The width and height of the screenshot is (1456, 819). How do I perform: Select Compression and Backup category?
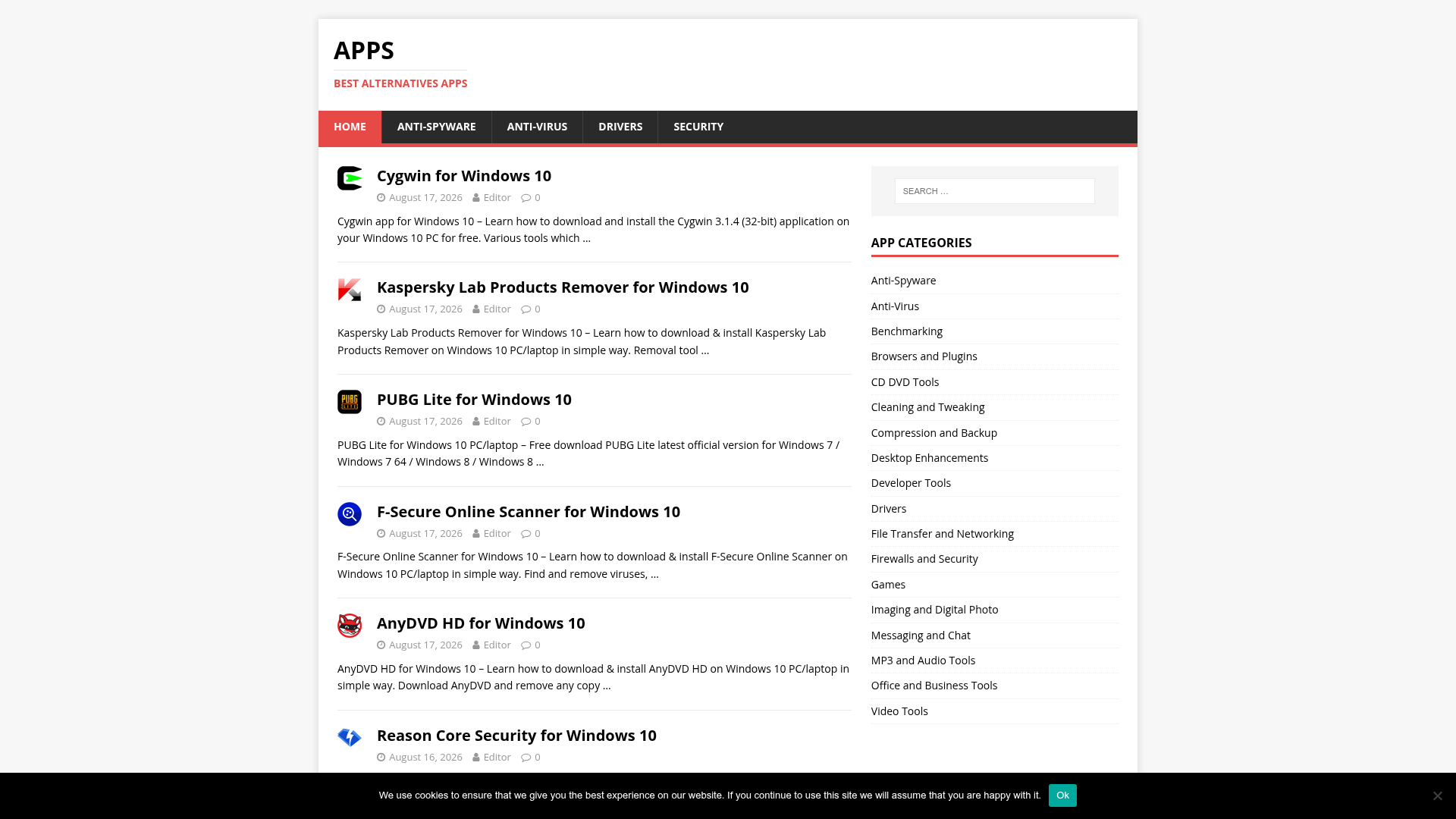(x=934, y=433)
